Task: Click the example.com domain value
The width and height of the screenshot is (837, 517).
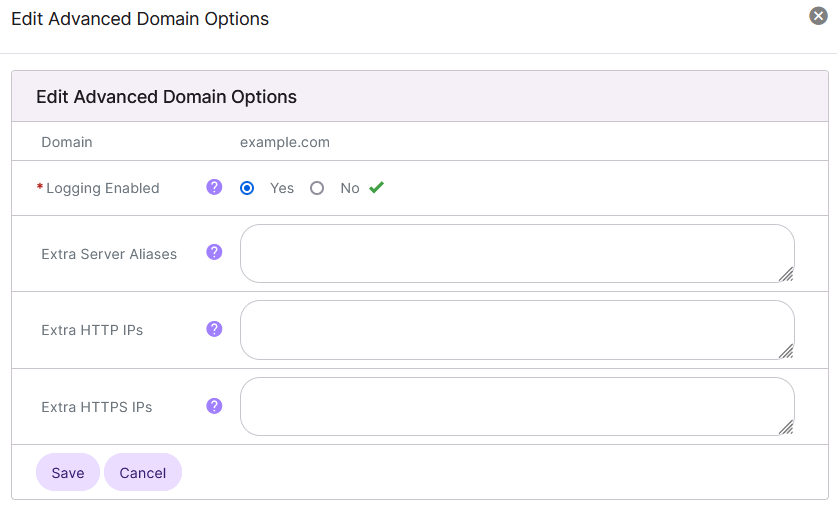Action: point(285,142)
